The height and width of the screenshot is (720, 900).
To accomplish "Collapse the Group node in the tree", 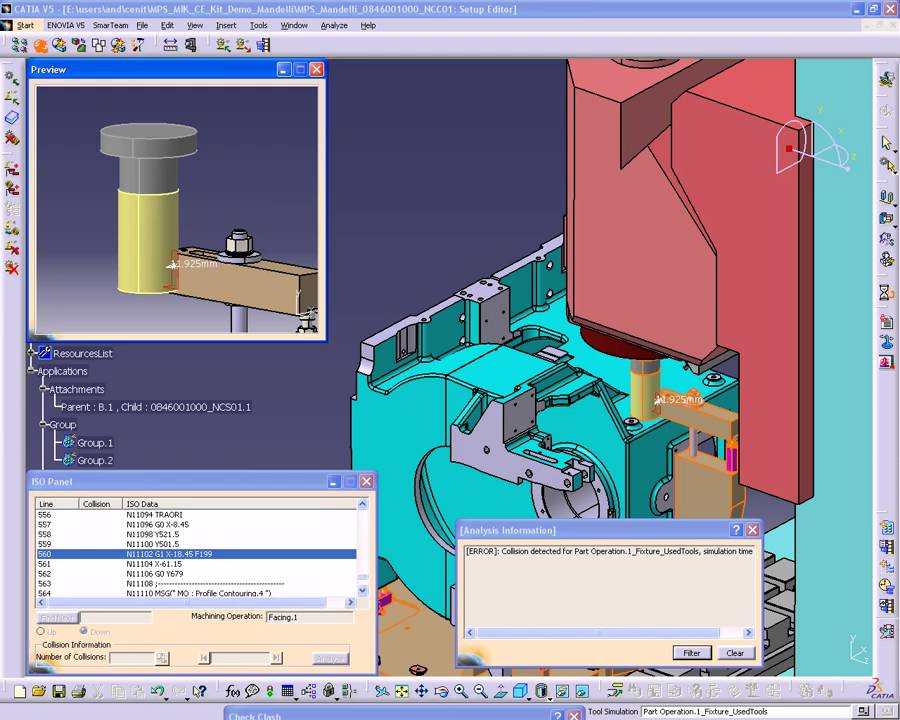I will (x=44, y=424).
